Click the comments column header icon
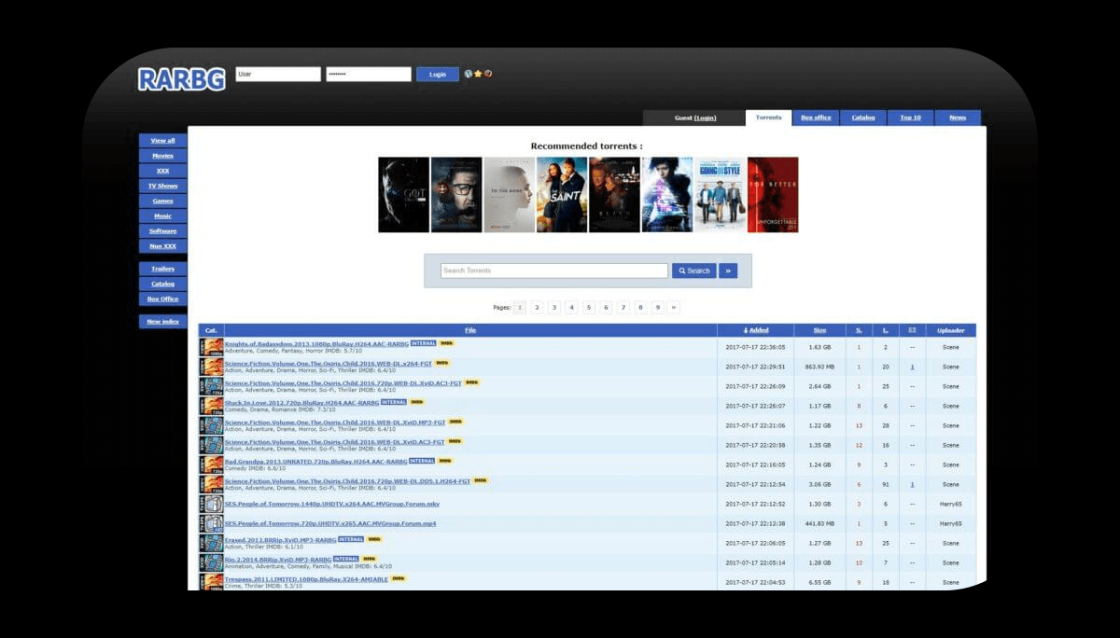 point(912,330)
